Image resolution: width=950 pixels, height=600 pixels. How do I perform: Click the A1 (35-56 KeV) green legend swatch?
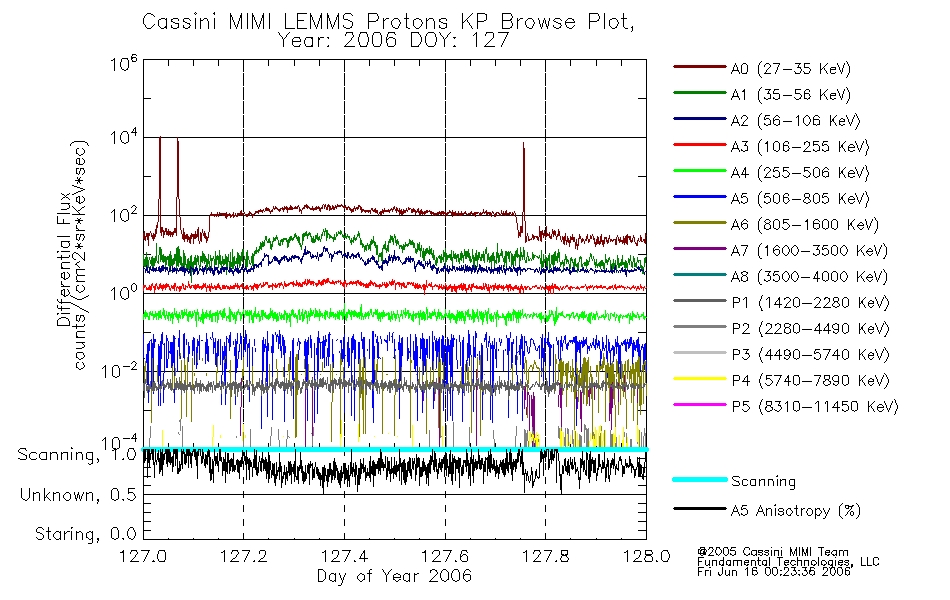pyautogui.click(x=699, y=93)
